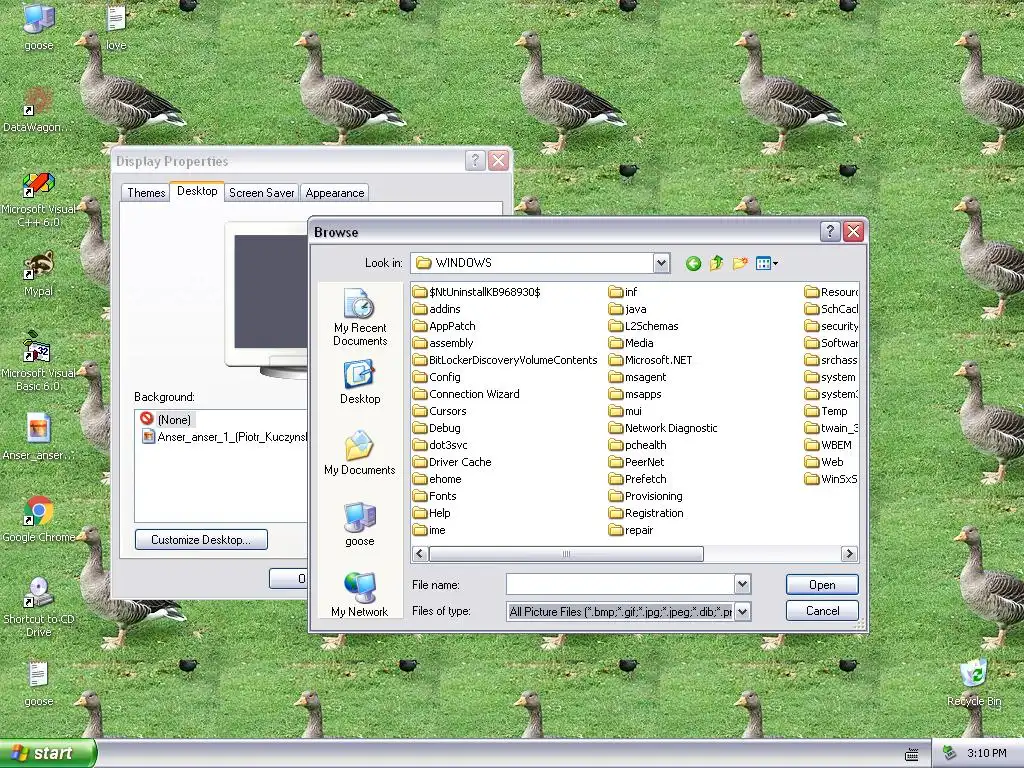Expand the File name dropdown arrow
This screenshot has height=768, width=1024.
click(x=743, y=584)
